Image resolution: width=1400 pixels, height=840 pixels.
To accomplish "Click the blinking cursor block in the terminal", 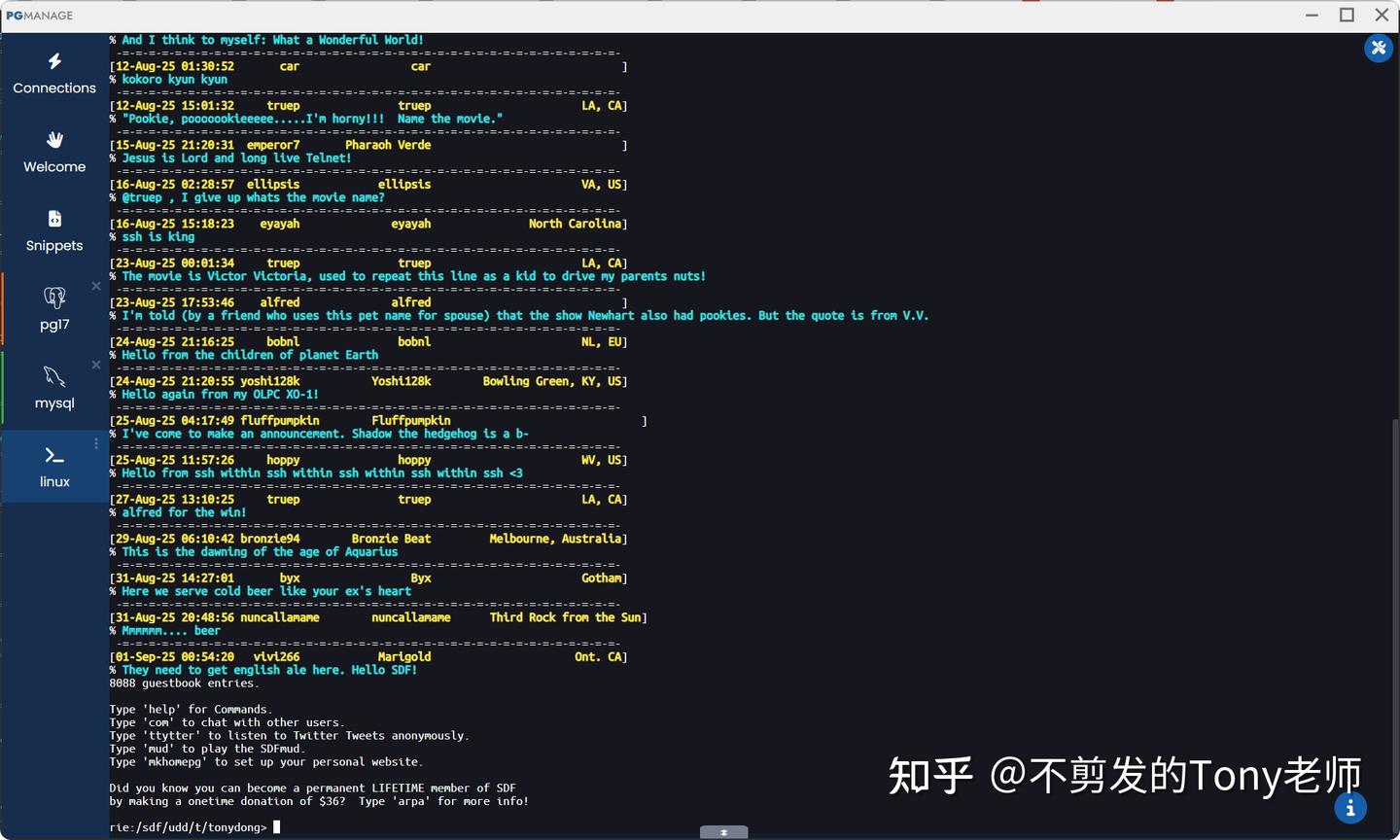I will [277, 826].
